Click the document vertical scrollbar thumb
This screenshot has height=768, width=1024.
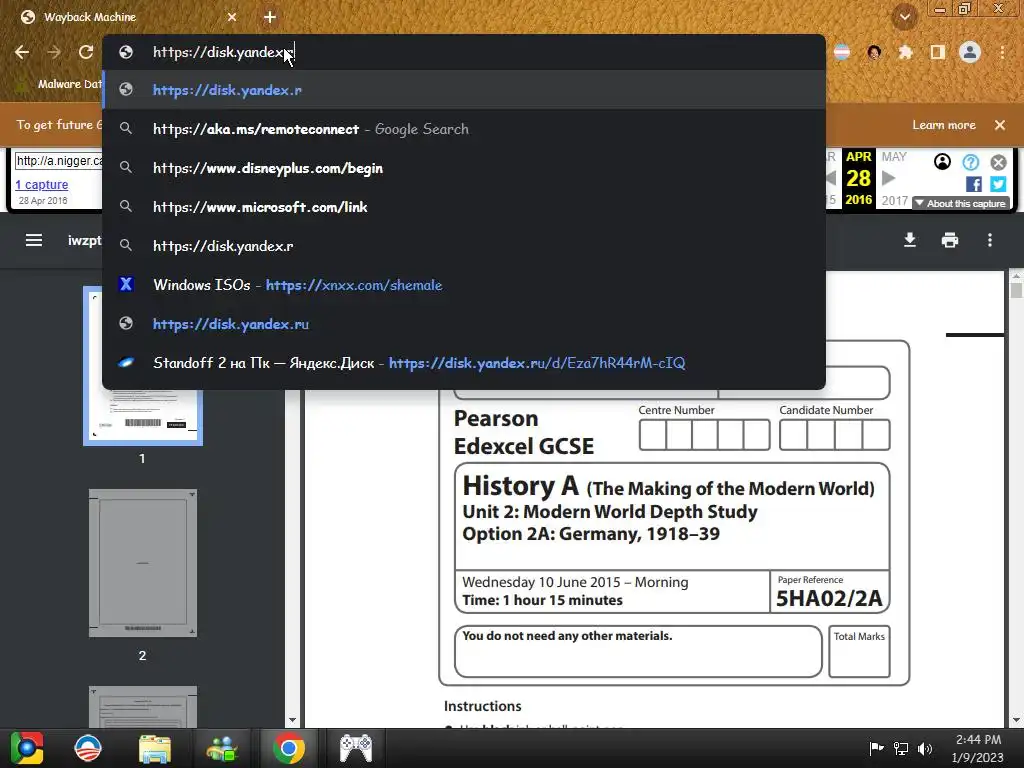[1016, 289]
